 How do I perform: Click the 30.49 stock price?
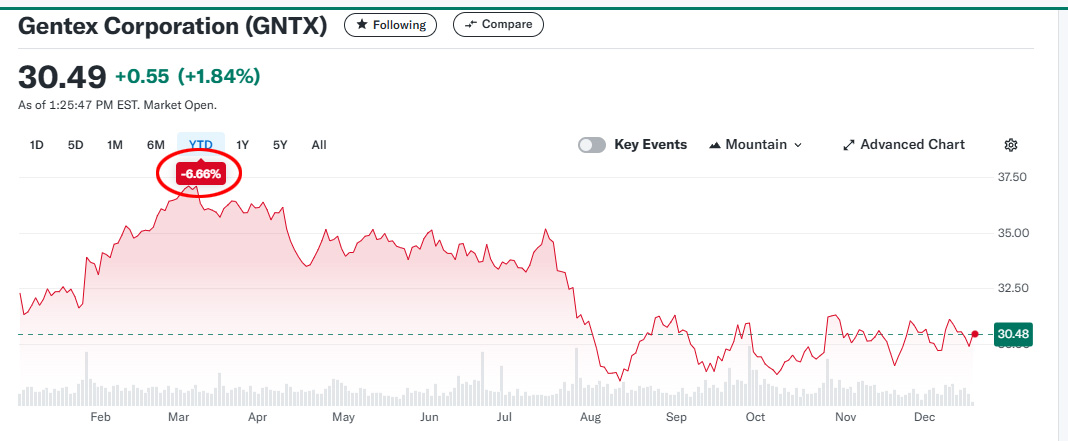point(62,76)
